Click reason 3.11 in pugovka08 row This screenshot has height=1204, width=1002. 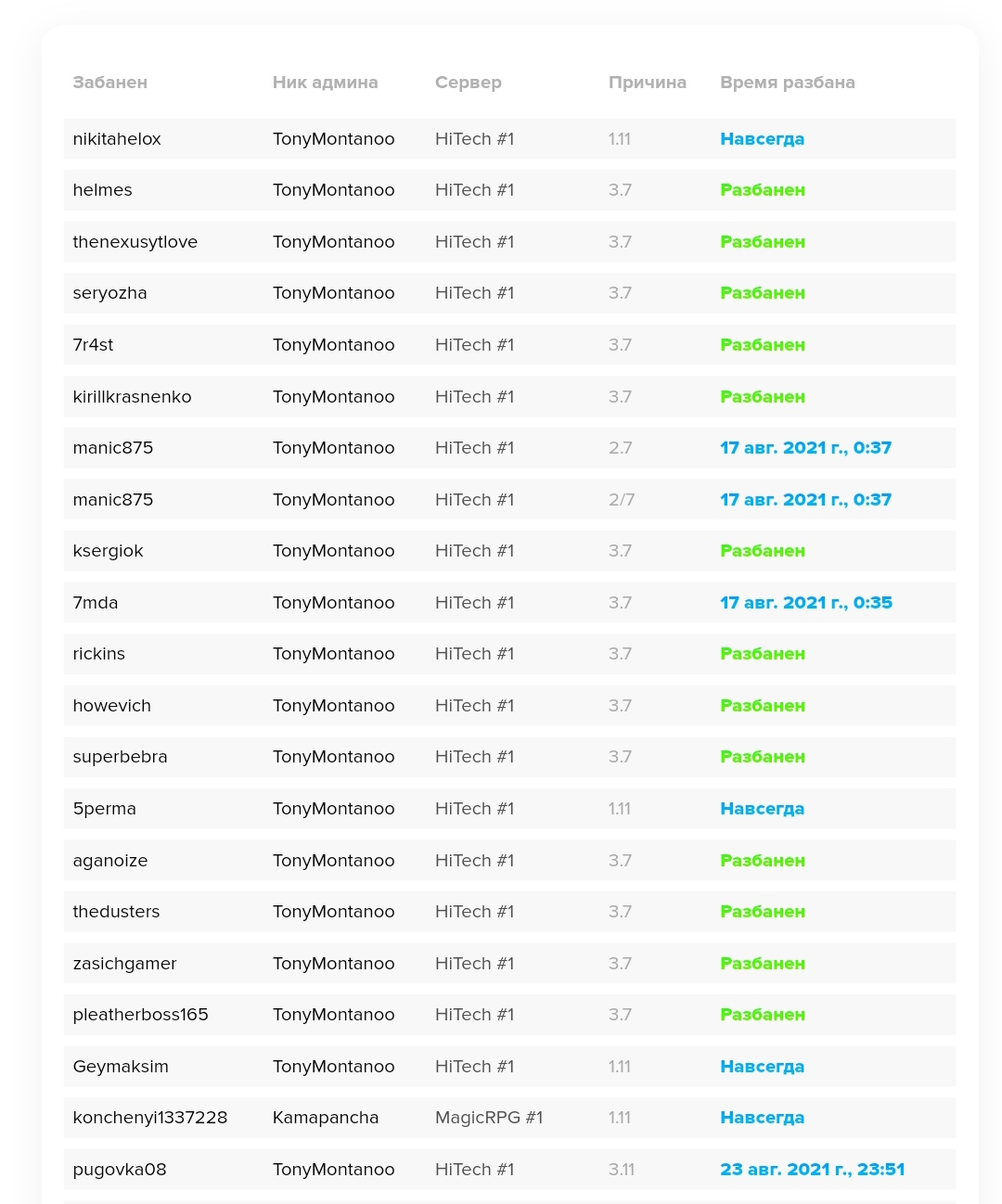622,1170
